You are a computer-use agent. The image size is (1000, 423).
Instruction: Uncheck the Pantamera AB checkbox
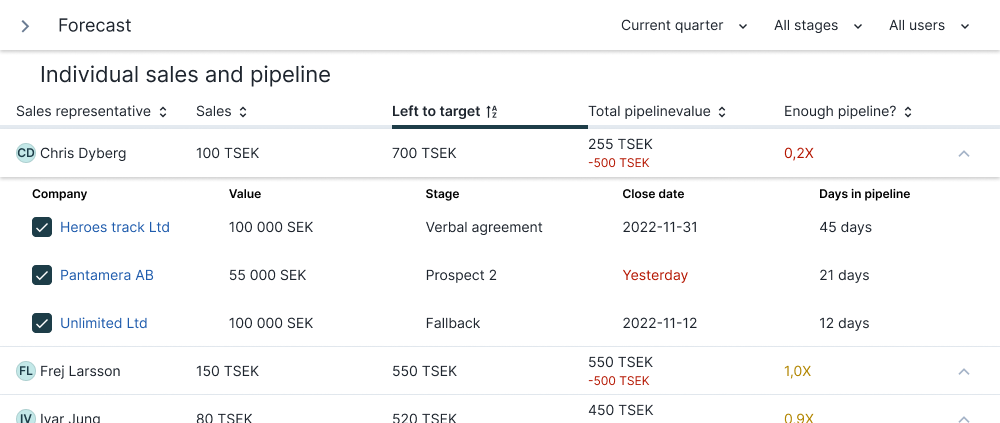click(42, 275)
